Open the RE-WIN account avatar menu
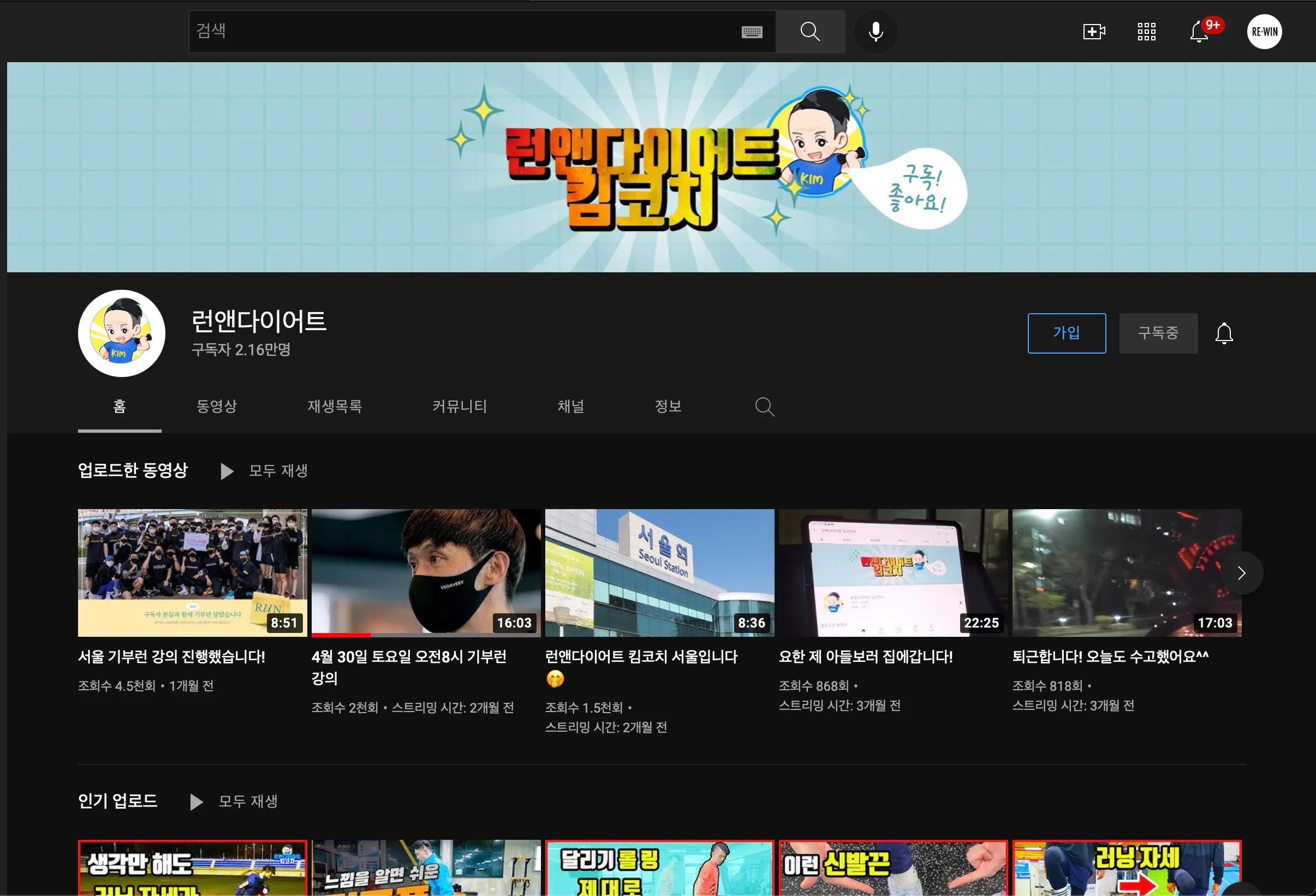The height and width of the screenshot is (896, 1316). [1264, 32]
